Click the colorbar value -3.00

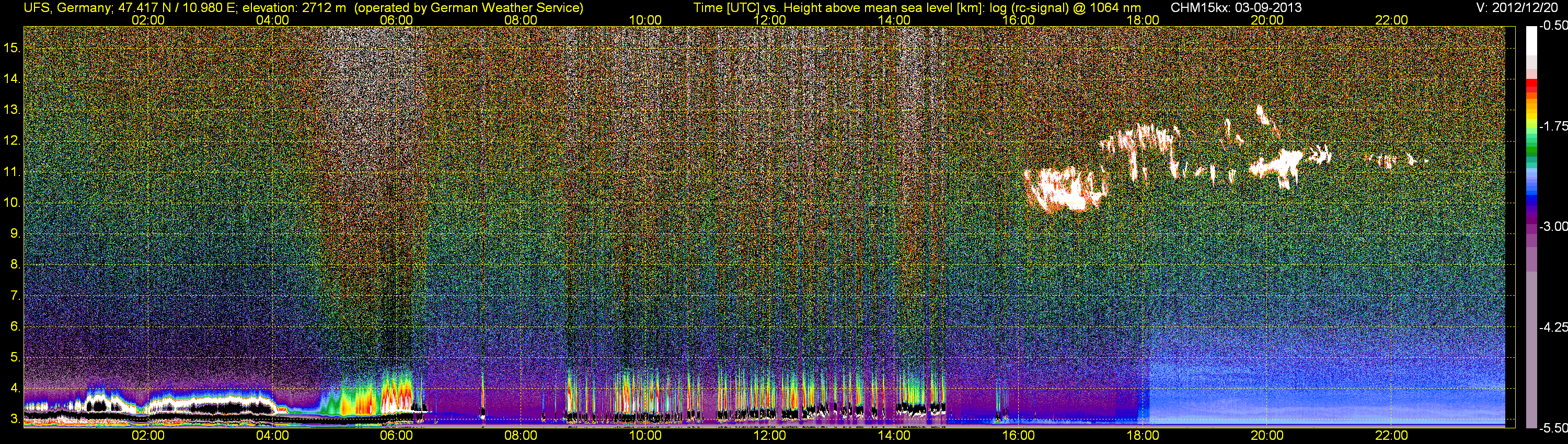(x=1553, y=226)
